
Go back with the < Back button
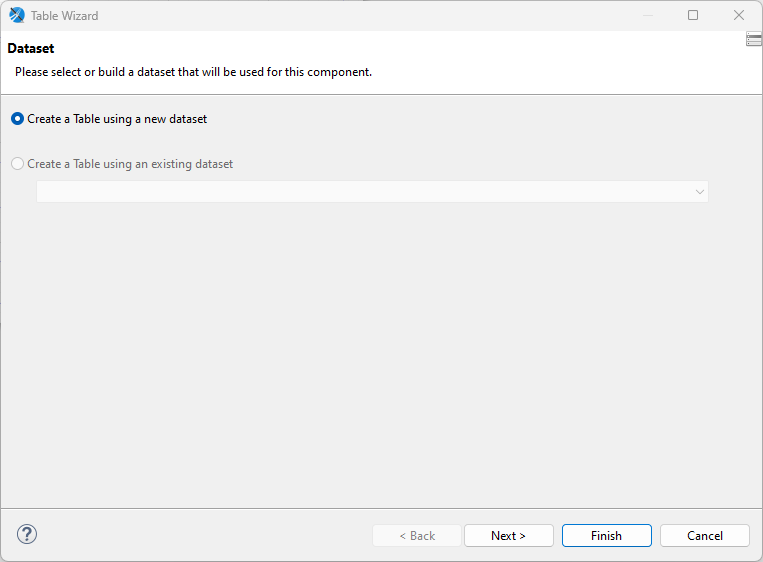(x=417, y=536)
